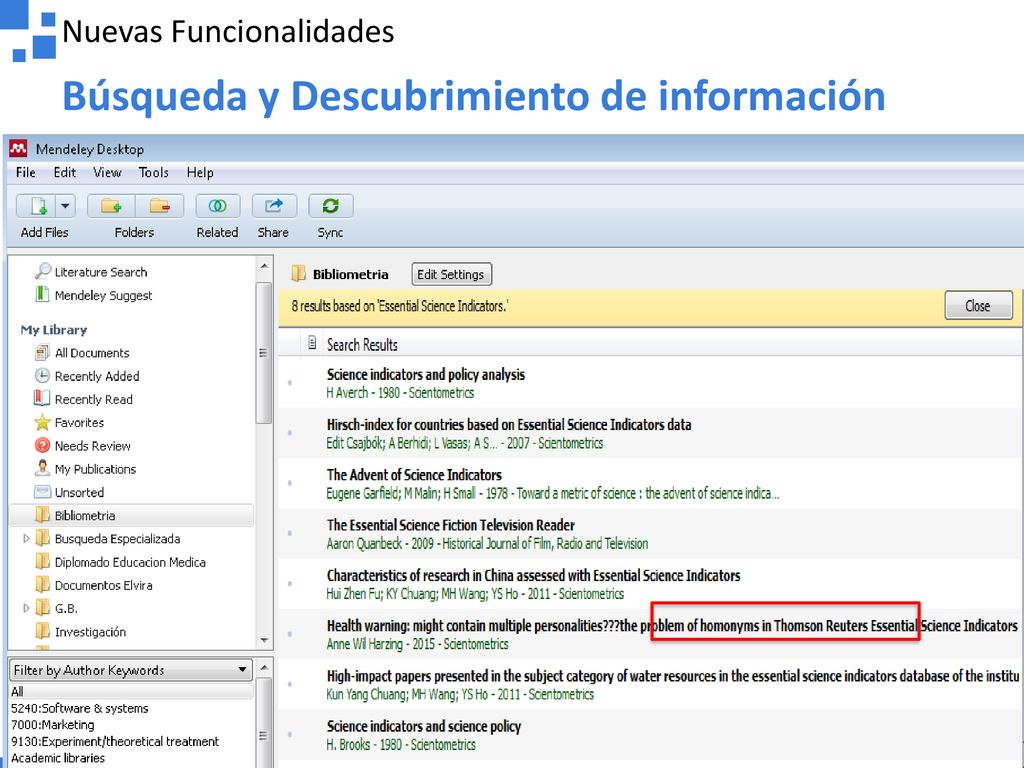
Task: Click the document type column icon
Action: (x=312, y=343)
